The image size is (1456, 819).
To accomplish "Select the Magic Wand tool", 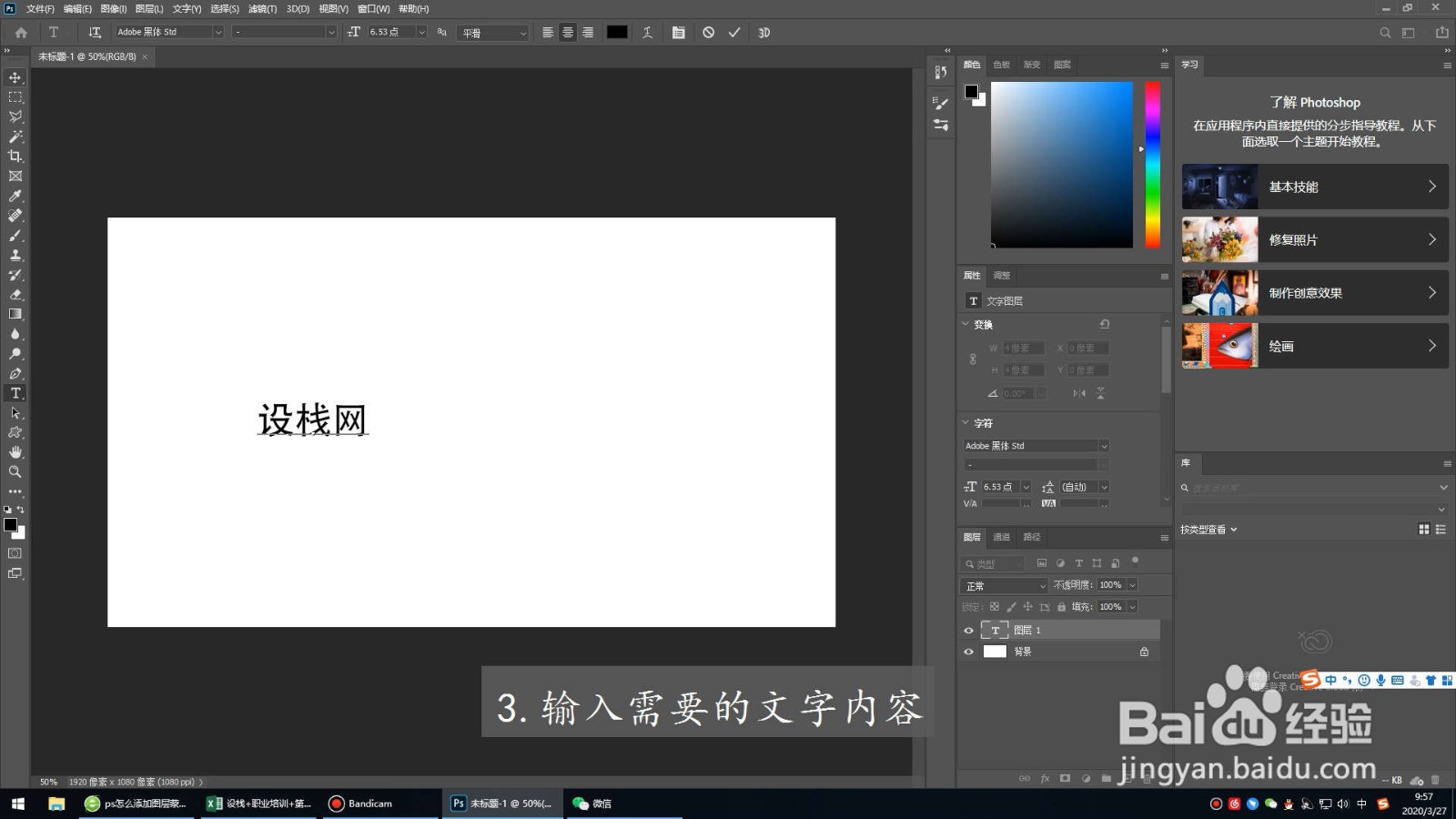I will point(15,136).
